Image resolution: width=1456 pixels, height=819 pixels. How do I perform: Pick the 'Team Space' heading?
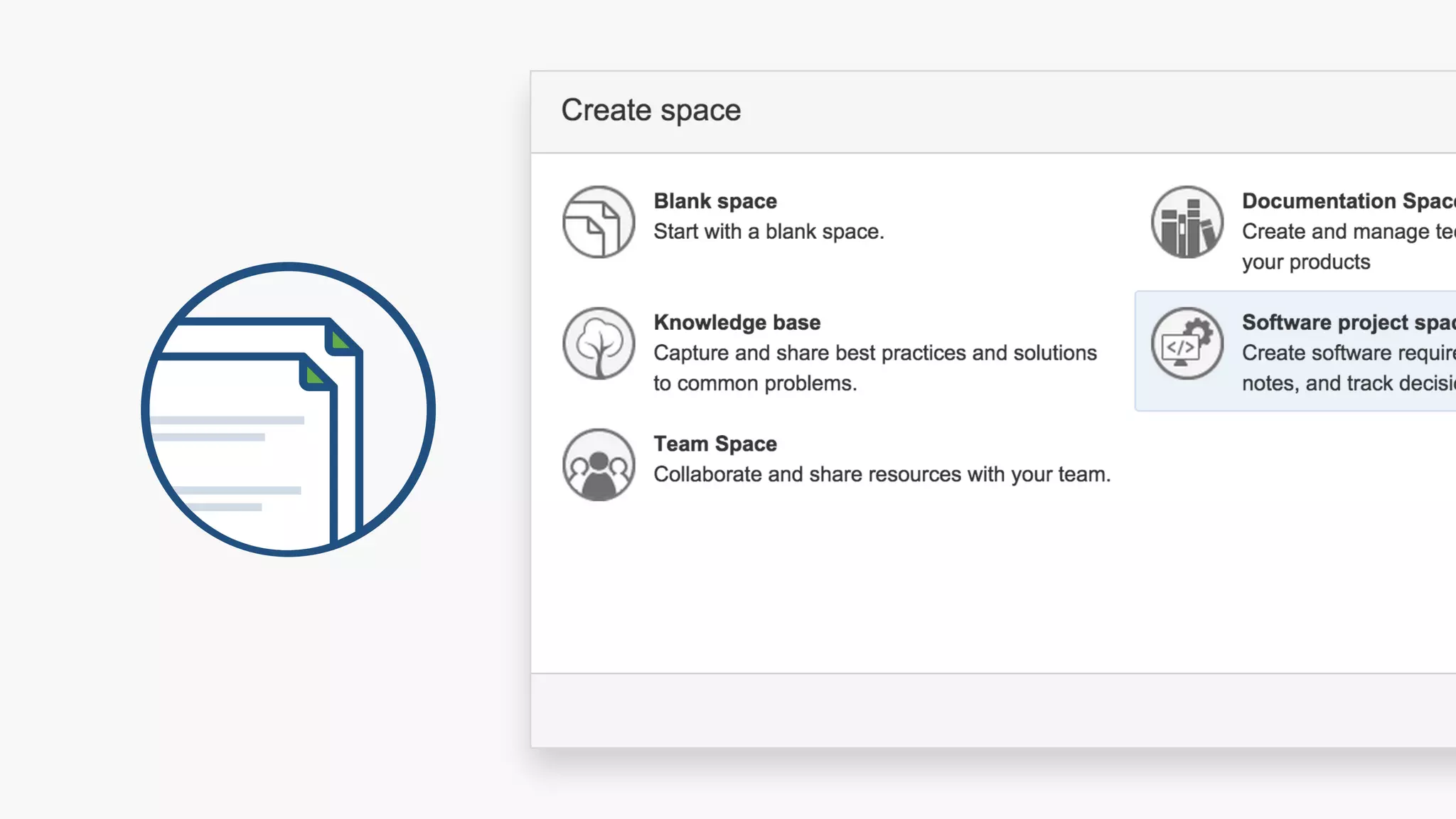[714, 444]
